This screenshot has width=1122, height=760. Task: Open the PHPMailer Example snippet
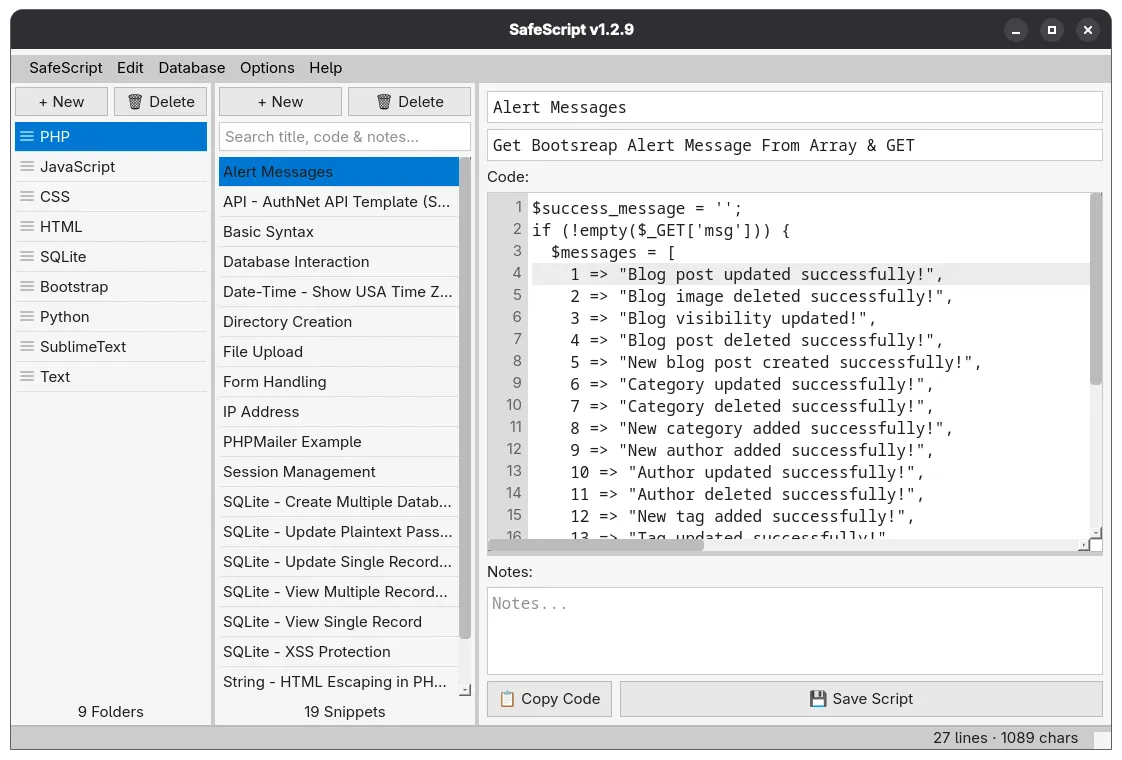coord(338,442)
